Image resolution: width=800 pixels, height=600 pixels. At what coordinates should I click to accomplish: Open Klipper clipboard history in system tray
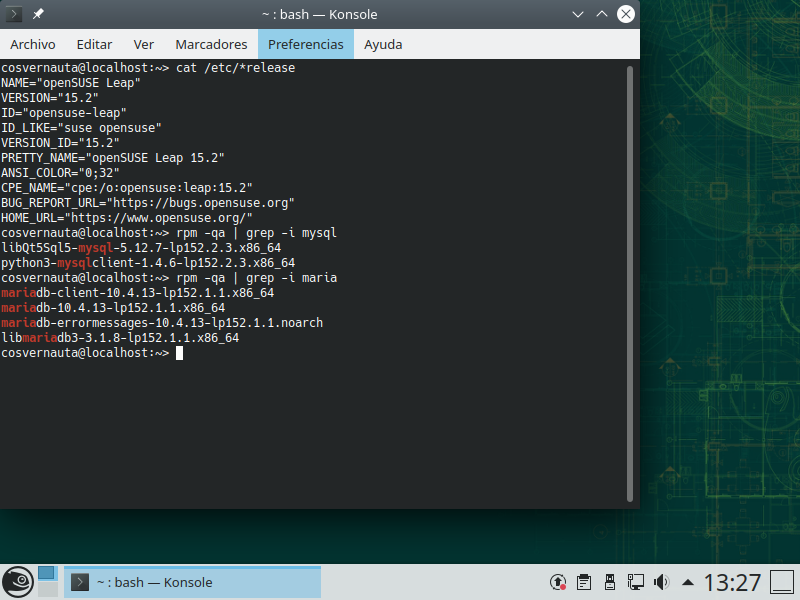[584, 582]
